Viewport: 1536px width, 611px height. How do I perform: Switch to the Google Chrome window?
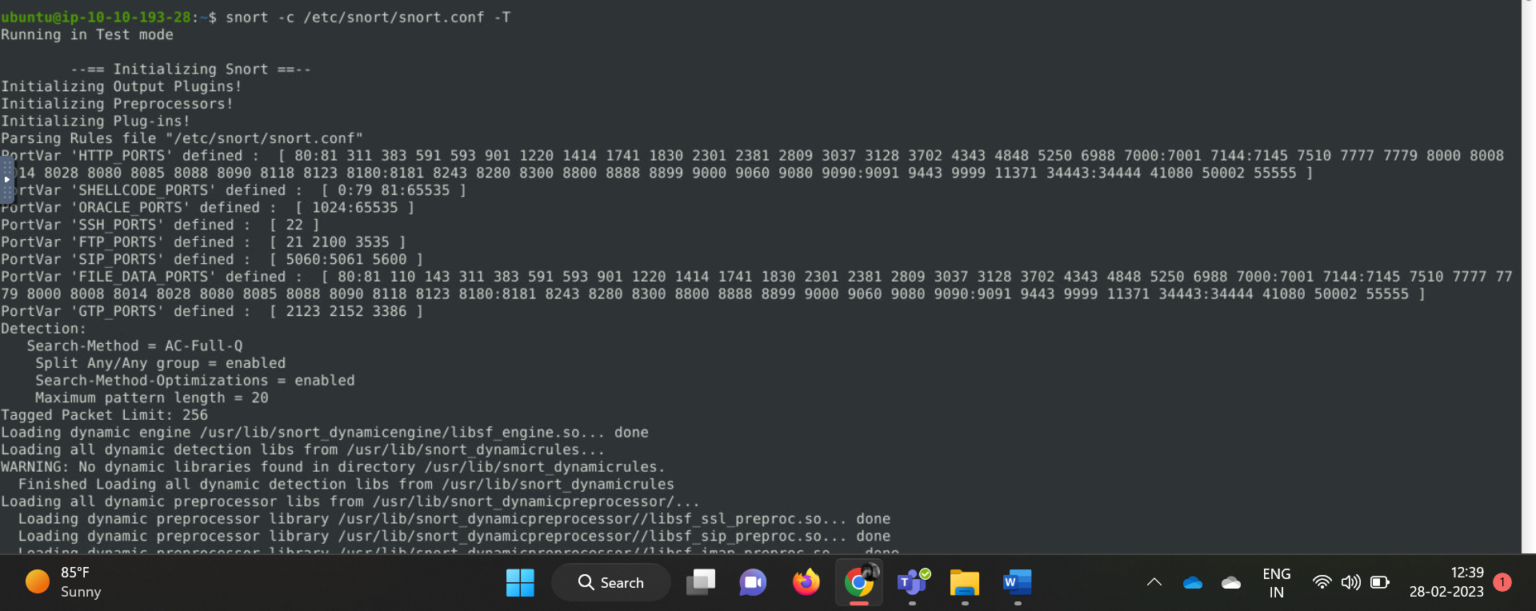858,582
